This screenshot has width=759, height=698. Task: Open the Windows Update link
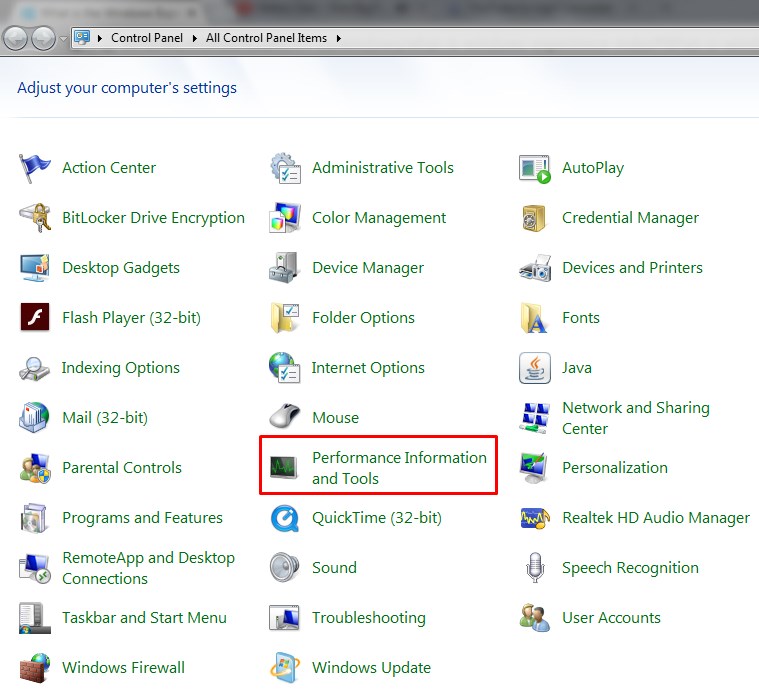point(371,668)
